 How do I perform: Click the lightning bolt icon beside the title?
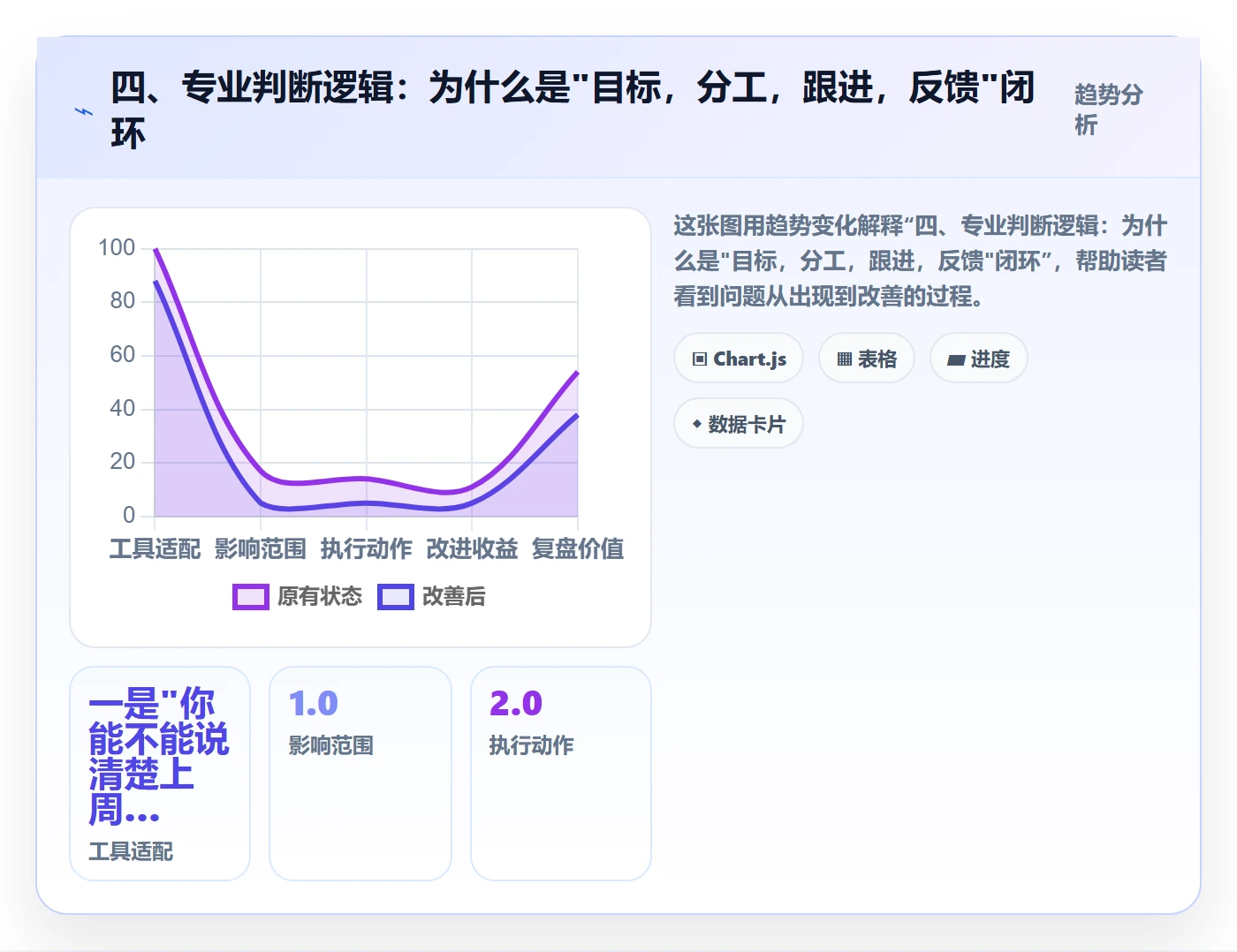[84, 111]
